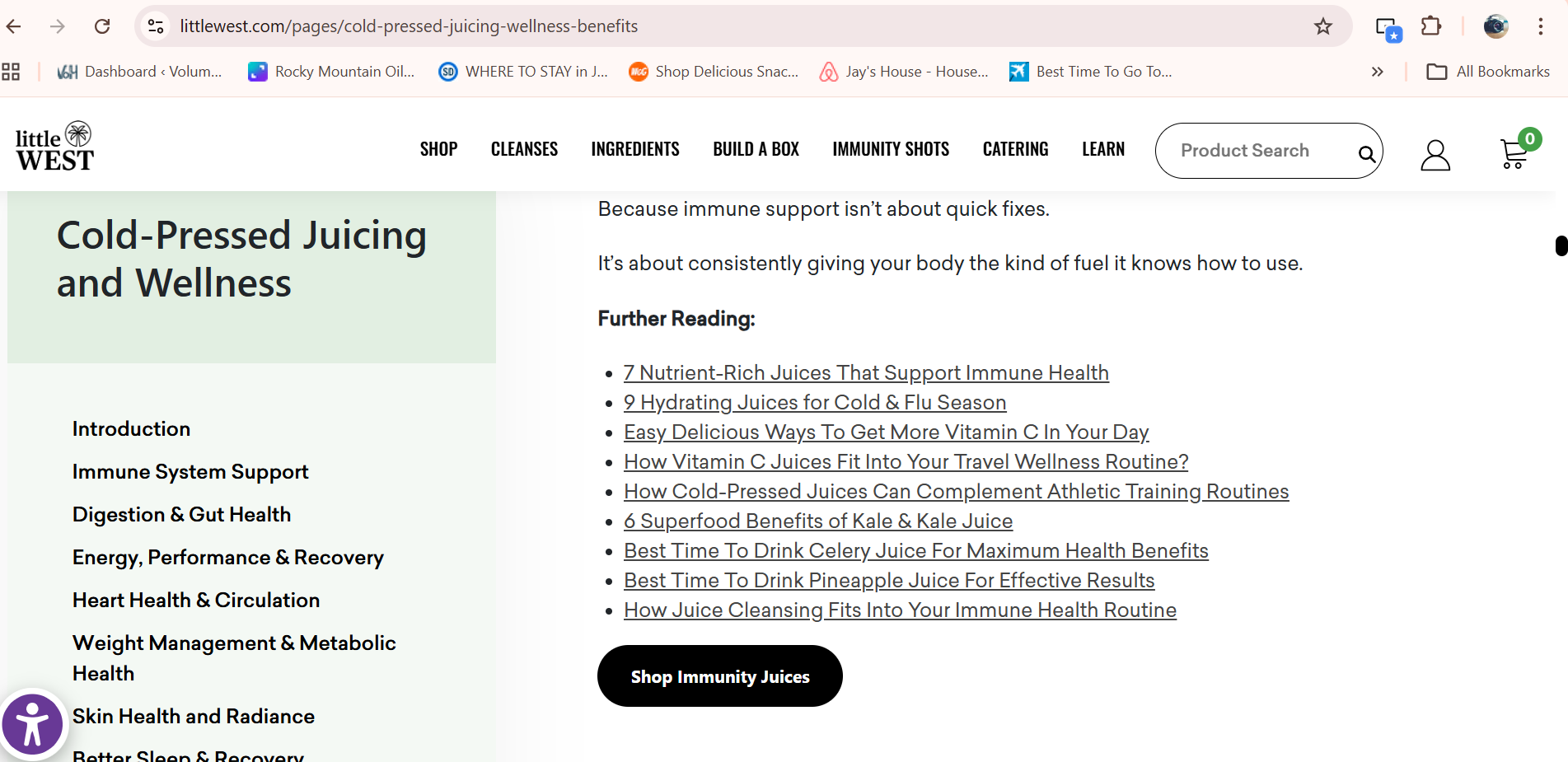Expand the hidden bookmarks overflow chevron

(x=1377, y=72)
